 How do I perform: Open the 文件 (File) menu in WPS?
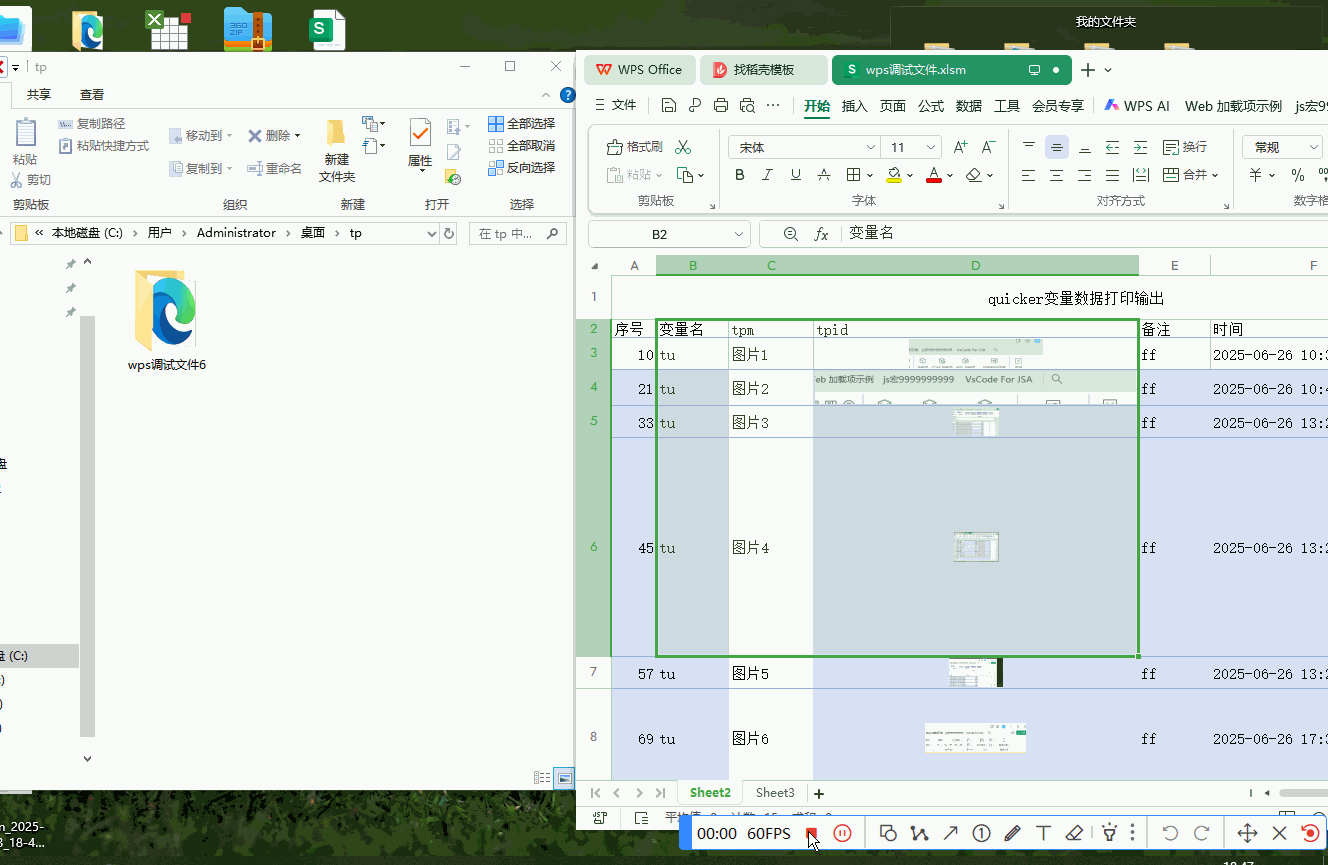point(615,105)
